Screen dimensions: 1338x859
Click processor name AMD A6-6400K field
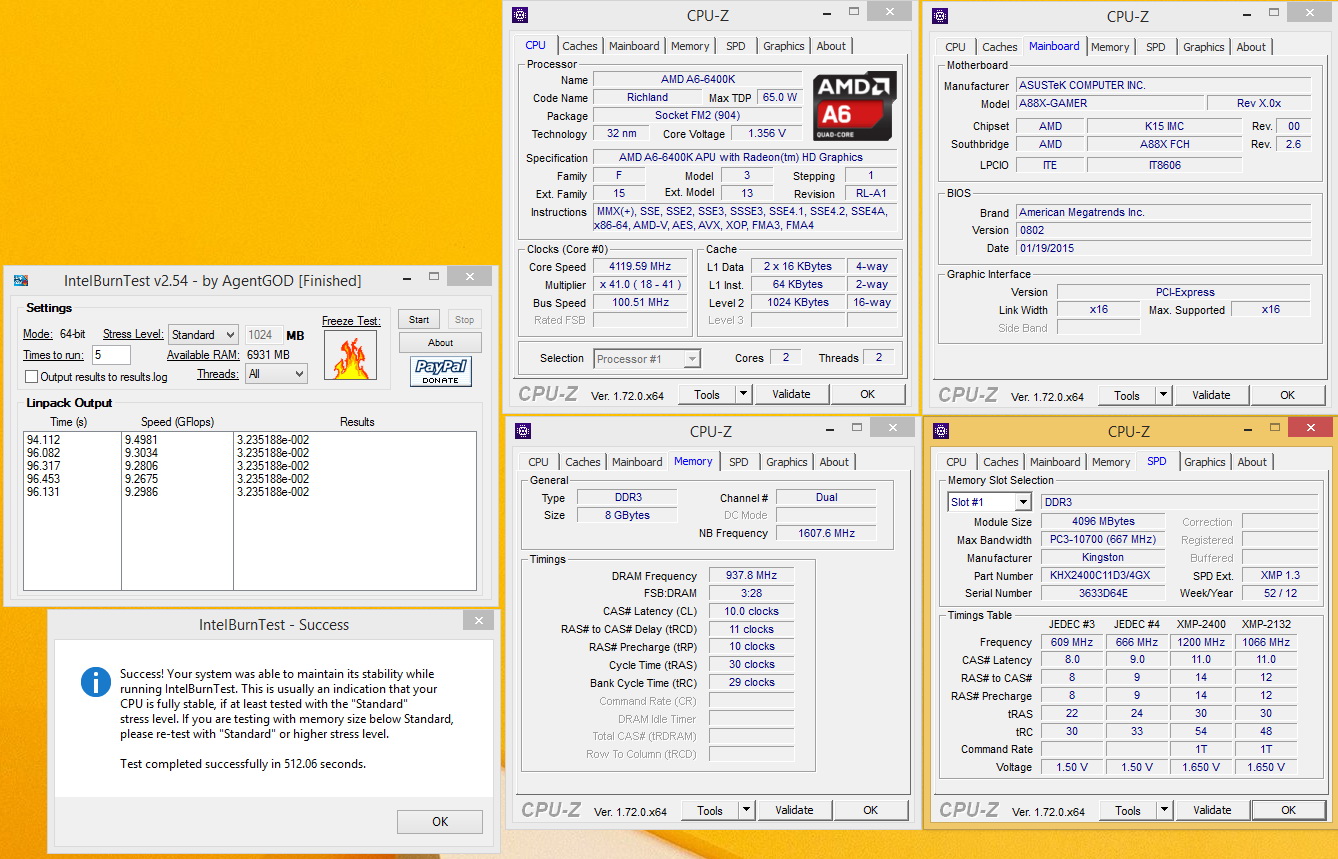[x=697, y=80]
